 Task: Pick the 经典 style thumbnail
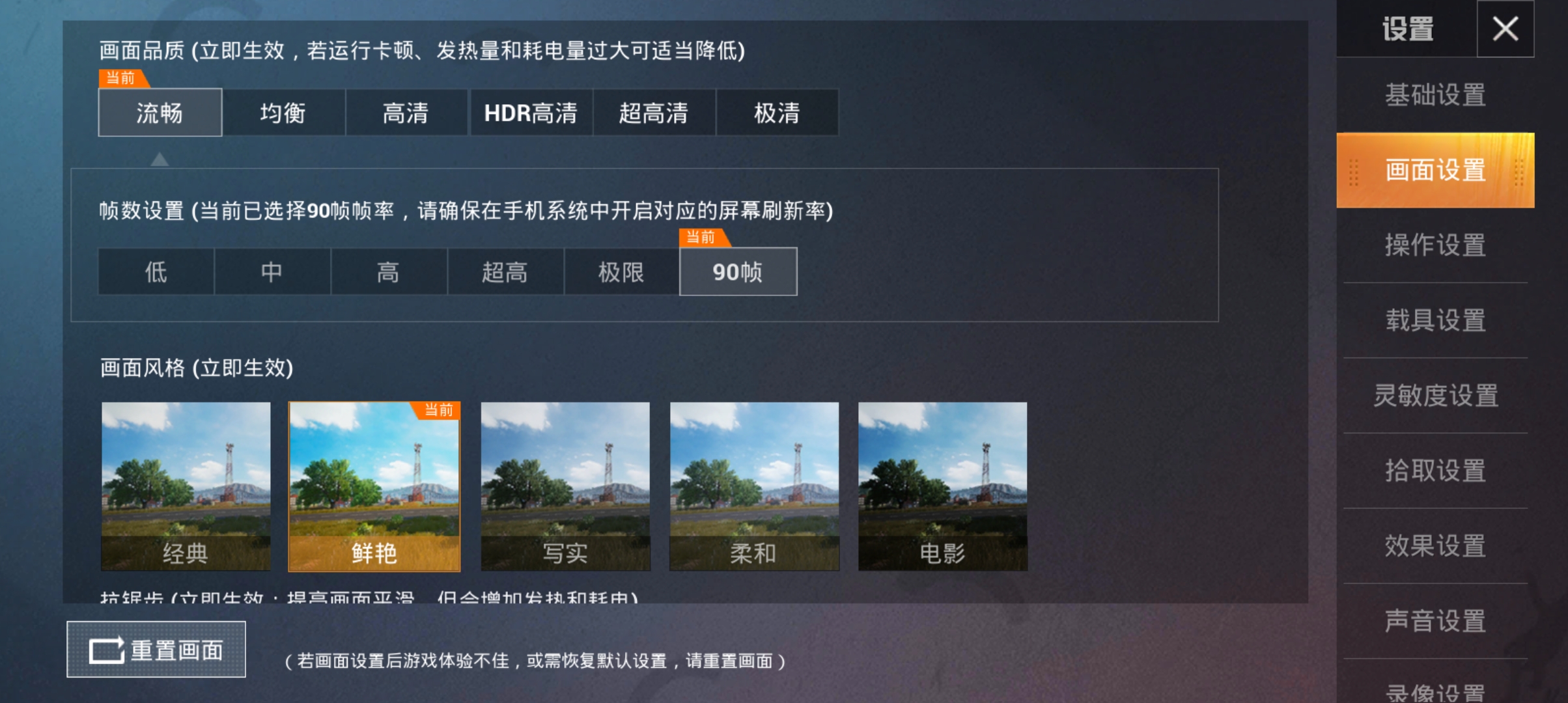click(x=186, y=486)
